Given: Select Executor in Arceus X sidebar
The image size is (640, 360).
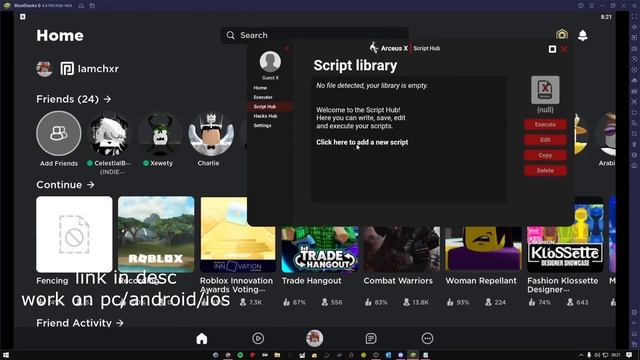Looking at the screenshot, I should coord(263,97).
